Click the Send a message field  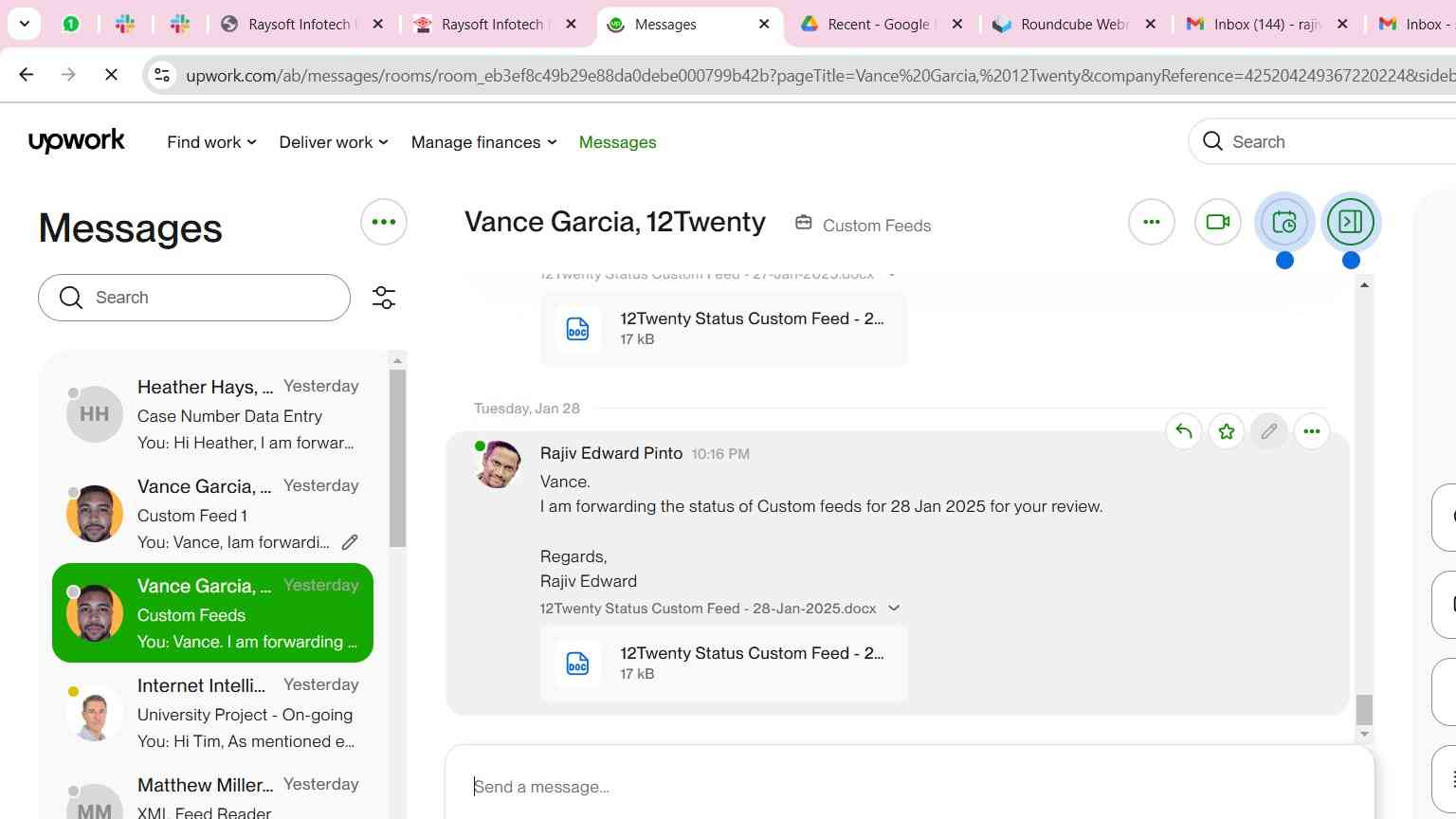point(909,786)
